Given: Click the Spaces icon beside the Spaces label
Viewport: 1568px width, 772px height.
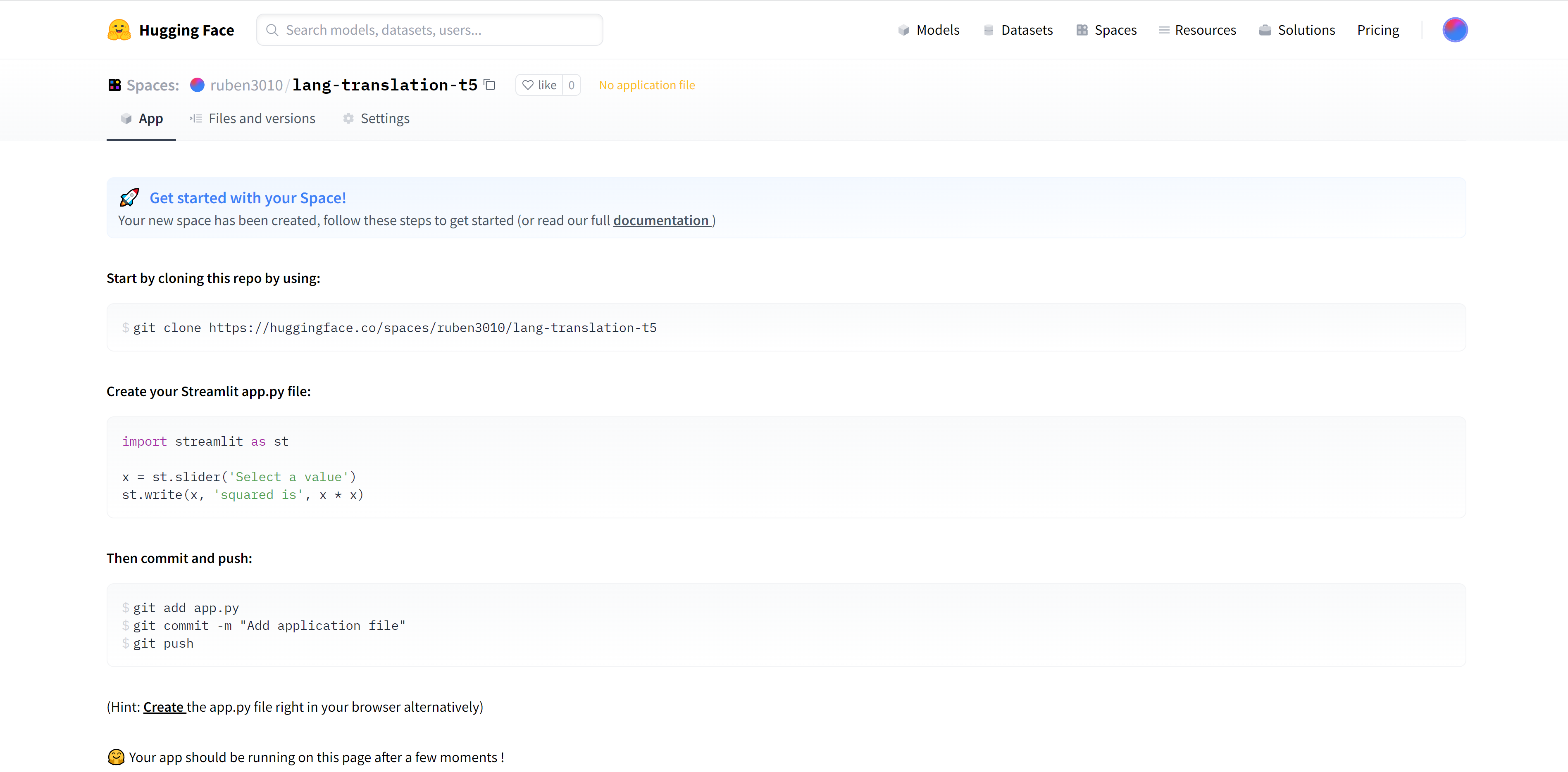Looking at the screenshot, I should click(114, 85).
